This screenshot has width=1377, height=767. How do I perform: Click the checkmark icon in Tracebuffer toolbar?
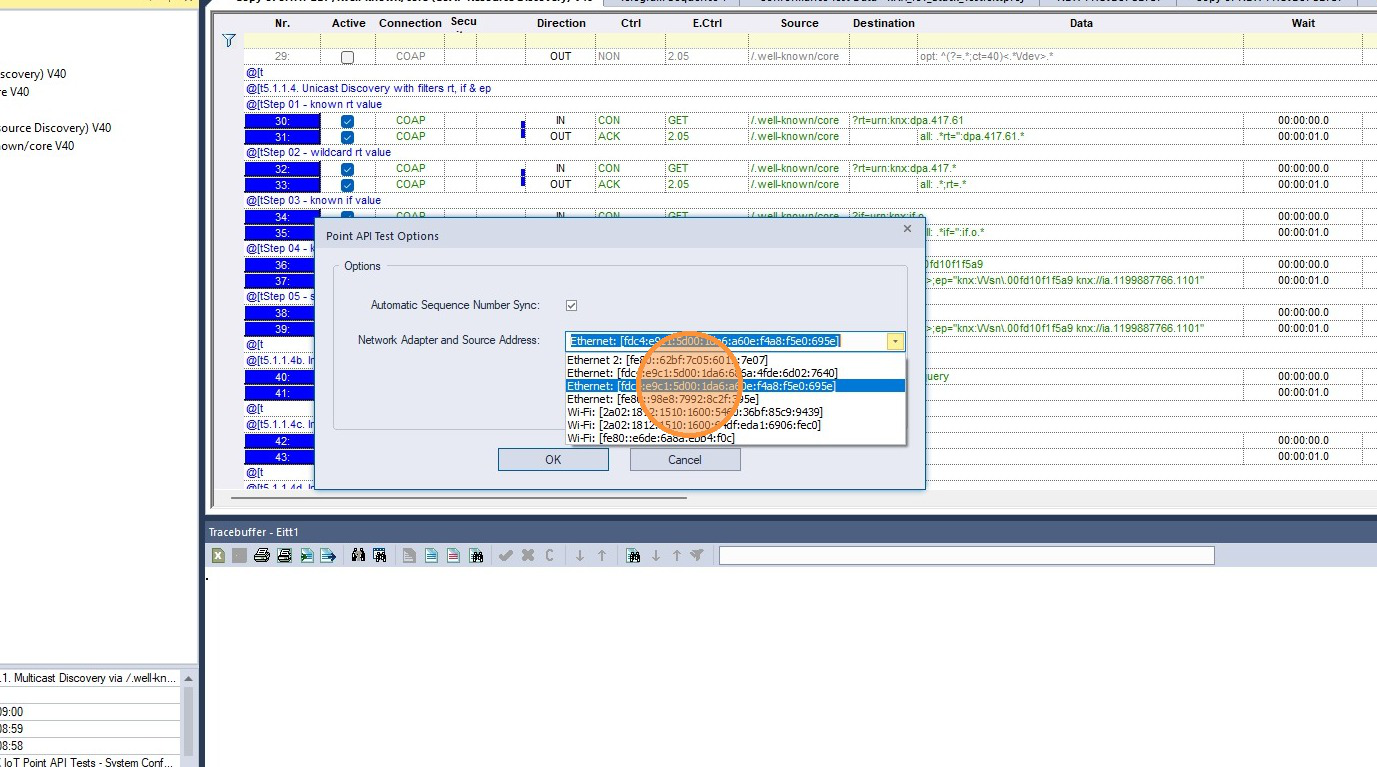tap(506, 556)
